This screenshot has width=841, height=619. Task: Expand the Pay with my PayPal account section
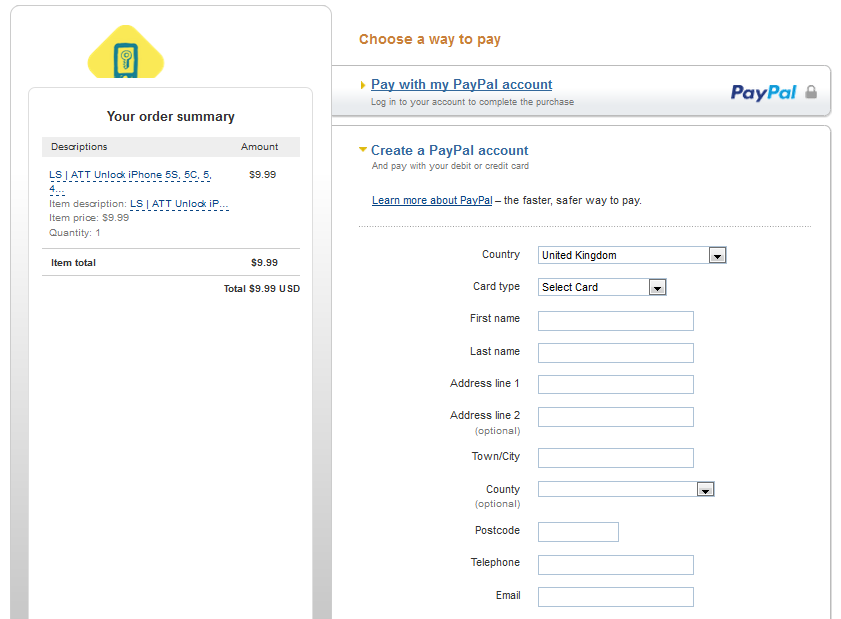tap(363, 85)
